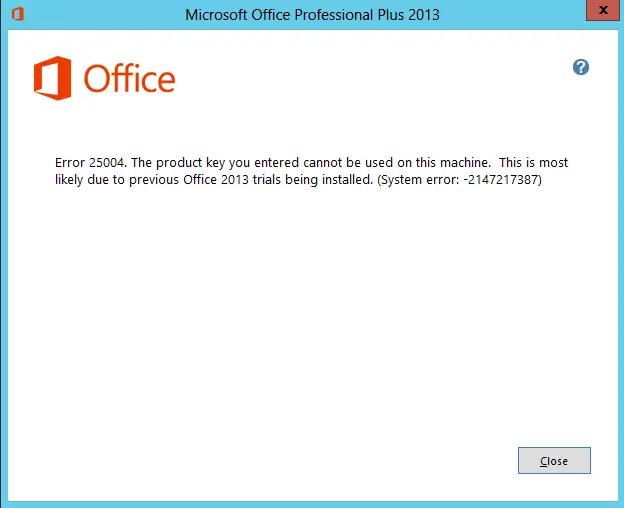Open help via the blue question mark icon

[x=581, y=67]
